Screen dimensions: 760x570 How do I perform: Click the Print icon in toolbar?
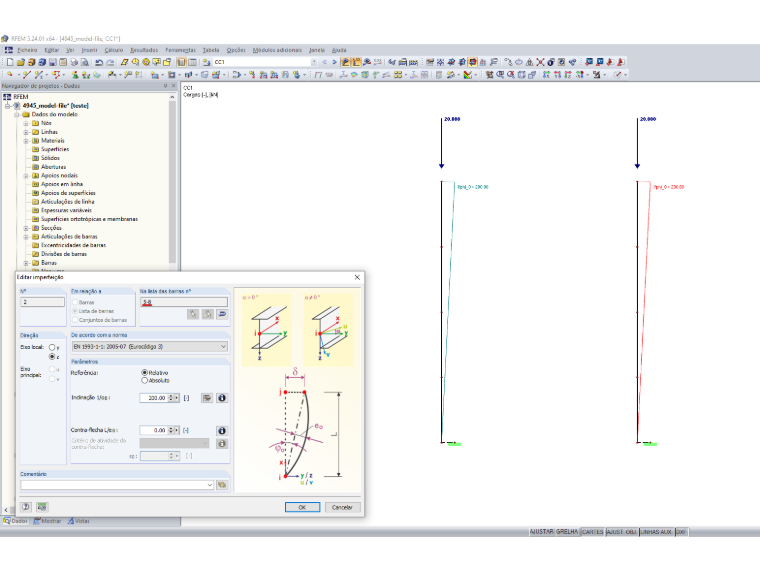tap(74, 62)
